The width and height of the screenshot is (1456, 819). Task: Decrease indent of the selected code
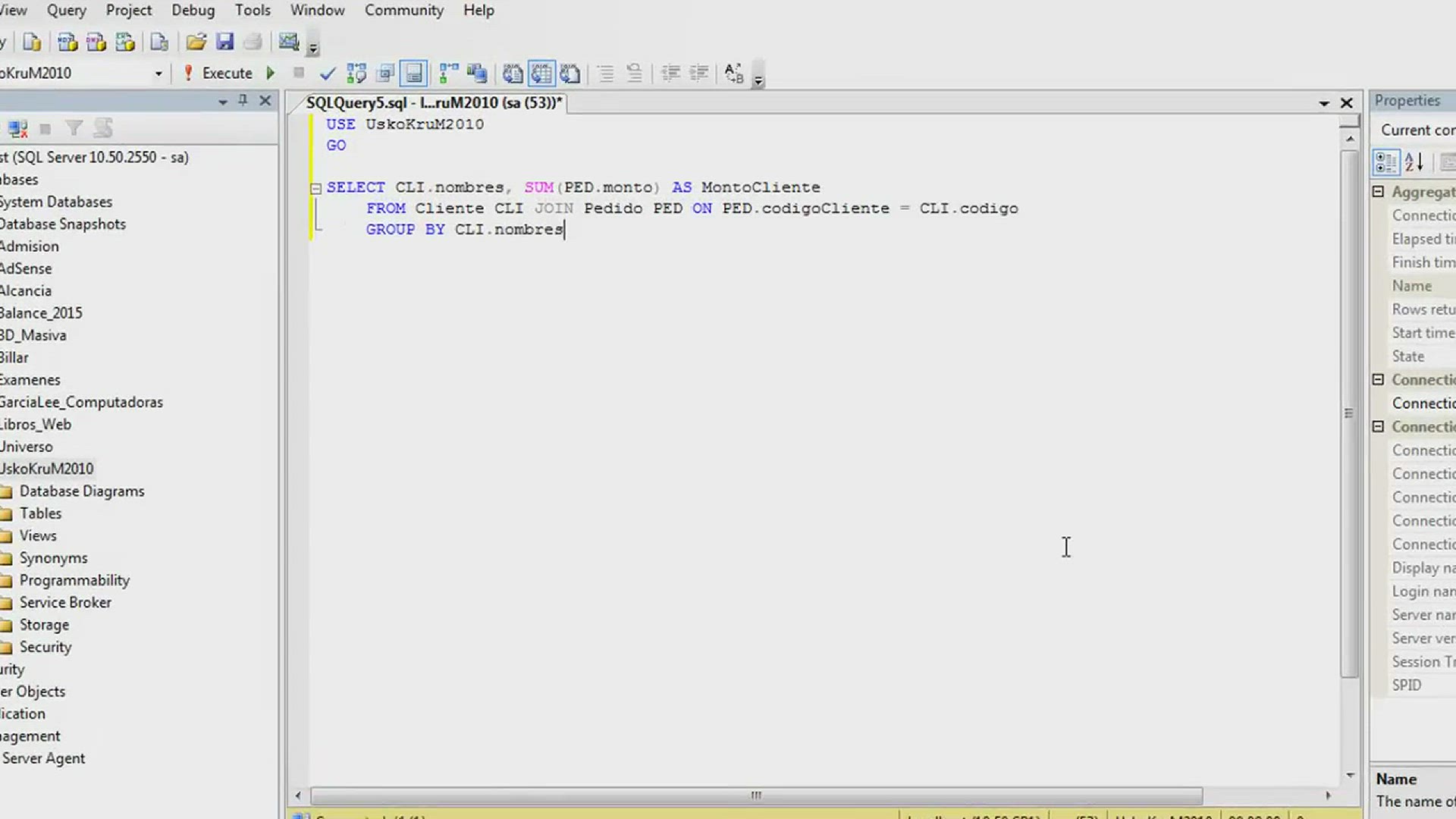(x=670, y=73)
